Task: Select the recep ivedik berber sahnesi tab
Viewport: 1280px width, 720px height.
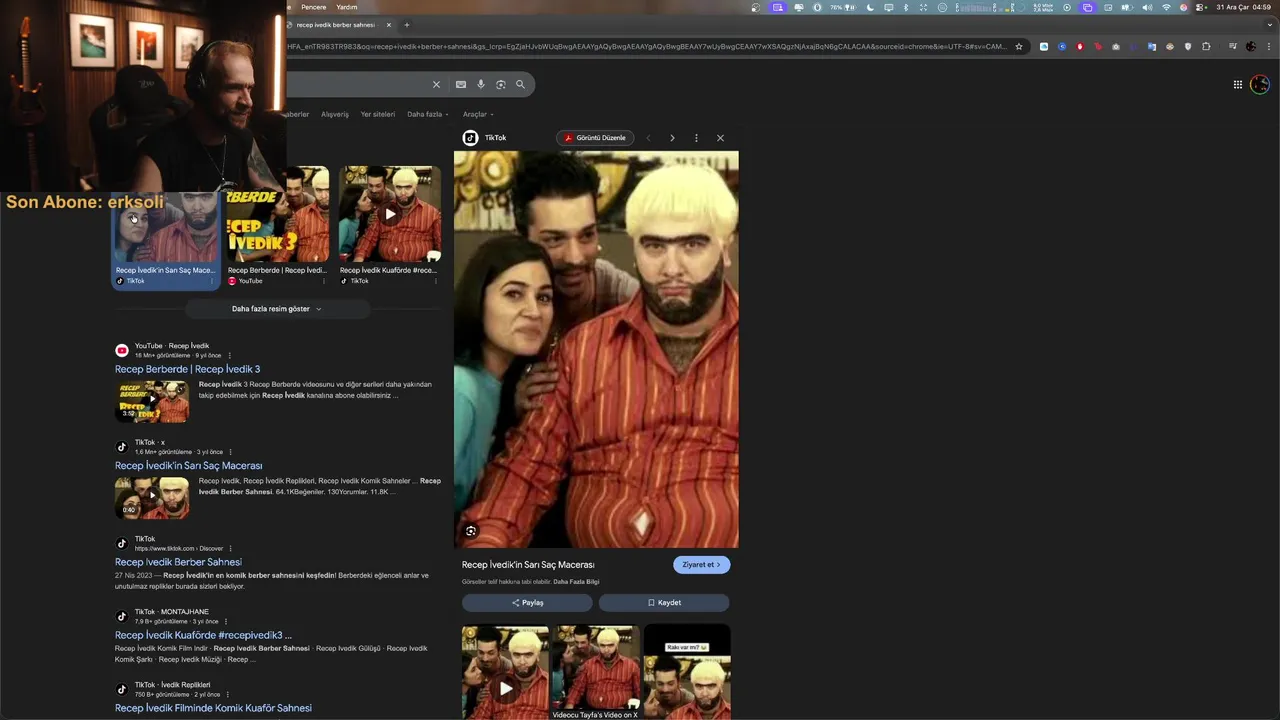Action: pos(336,25)
